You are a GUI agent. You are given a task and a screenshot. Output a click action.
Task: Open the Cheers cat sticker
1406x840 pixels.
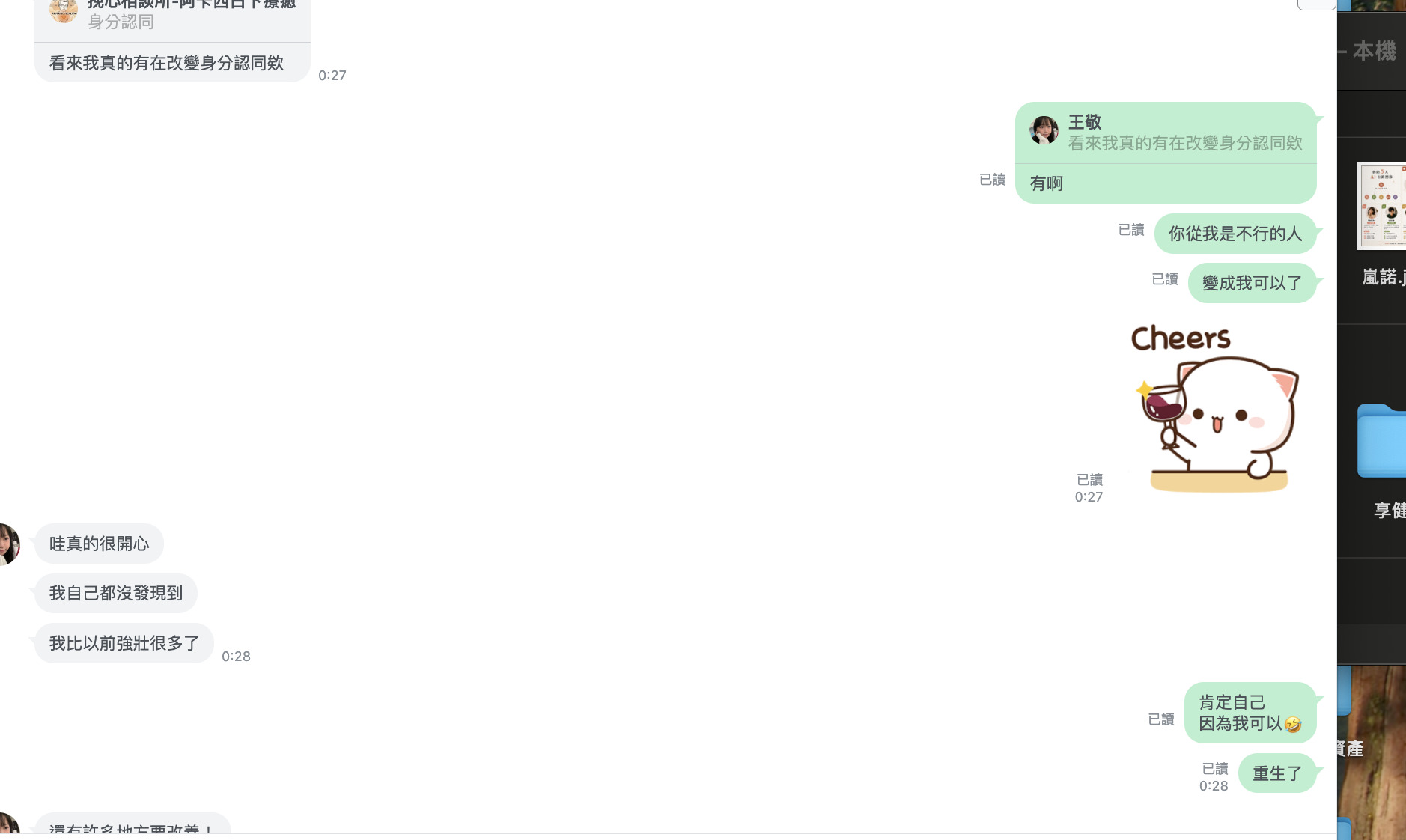[1214, 408]
